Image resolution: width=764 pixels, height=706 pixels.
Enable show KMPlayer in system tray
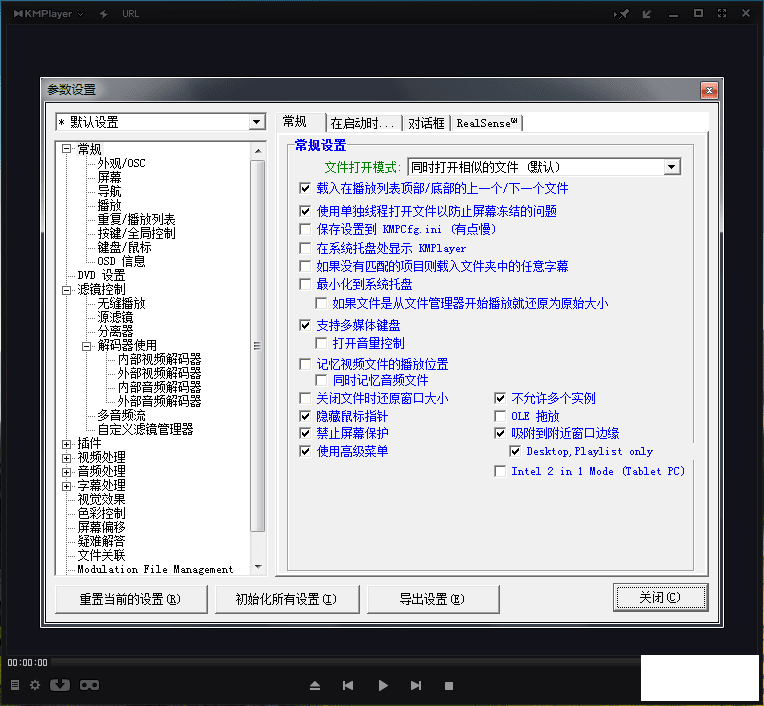(305, 248)
